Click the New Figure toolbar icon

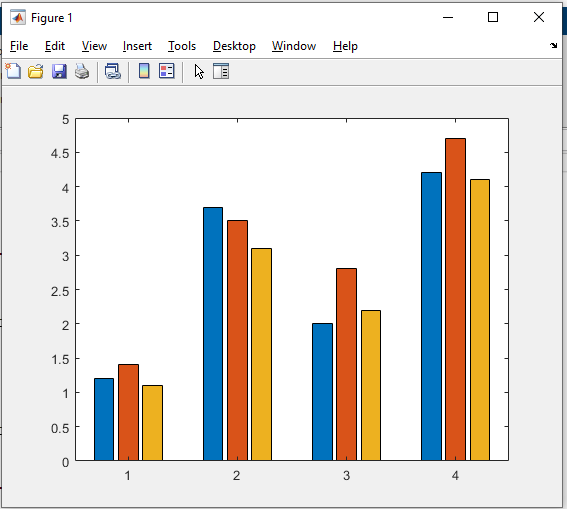(x=13, y=71)
